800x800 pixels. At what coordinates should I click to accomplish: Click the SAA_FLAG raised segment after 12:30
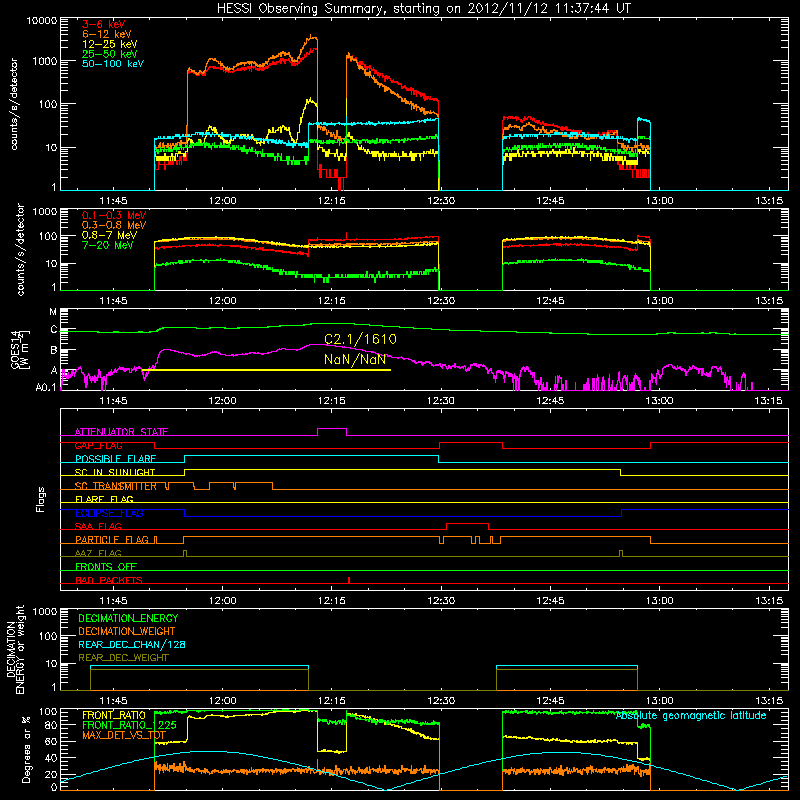(467, 524)
